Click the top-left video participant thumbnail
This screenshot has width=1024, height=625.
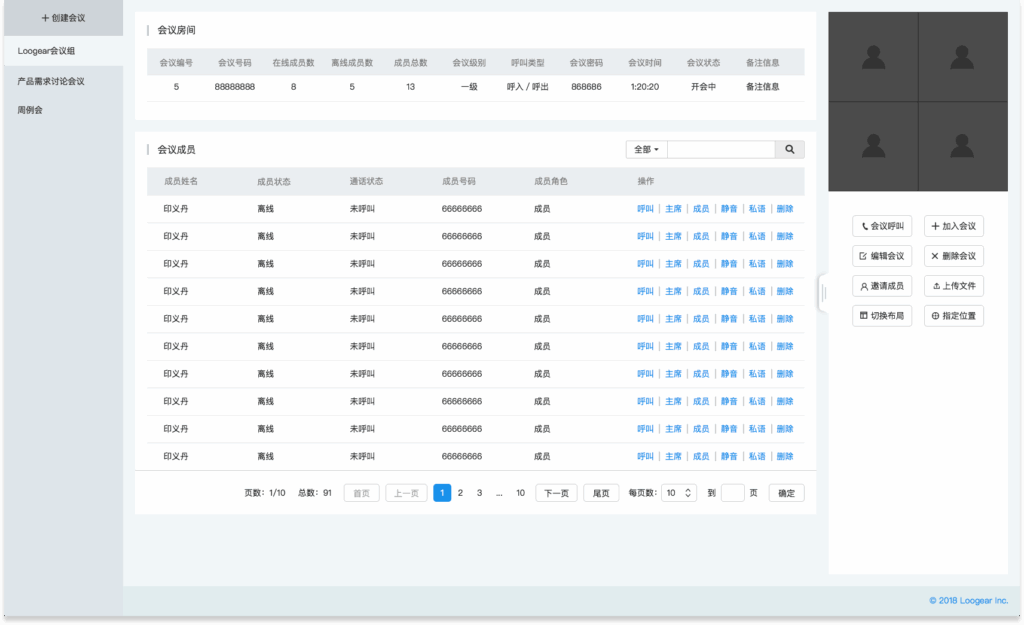point(873,57)
